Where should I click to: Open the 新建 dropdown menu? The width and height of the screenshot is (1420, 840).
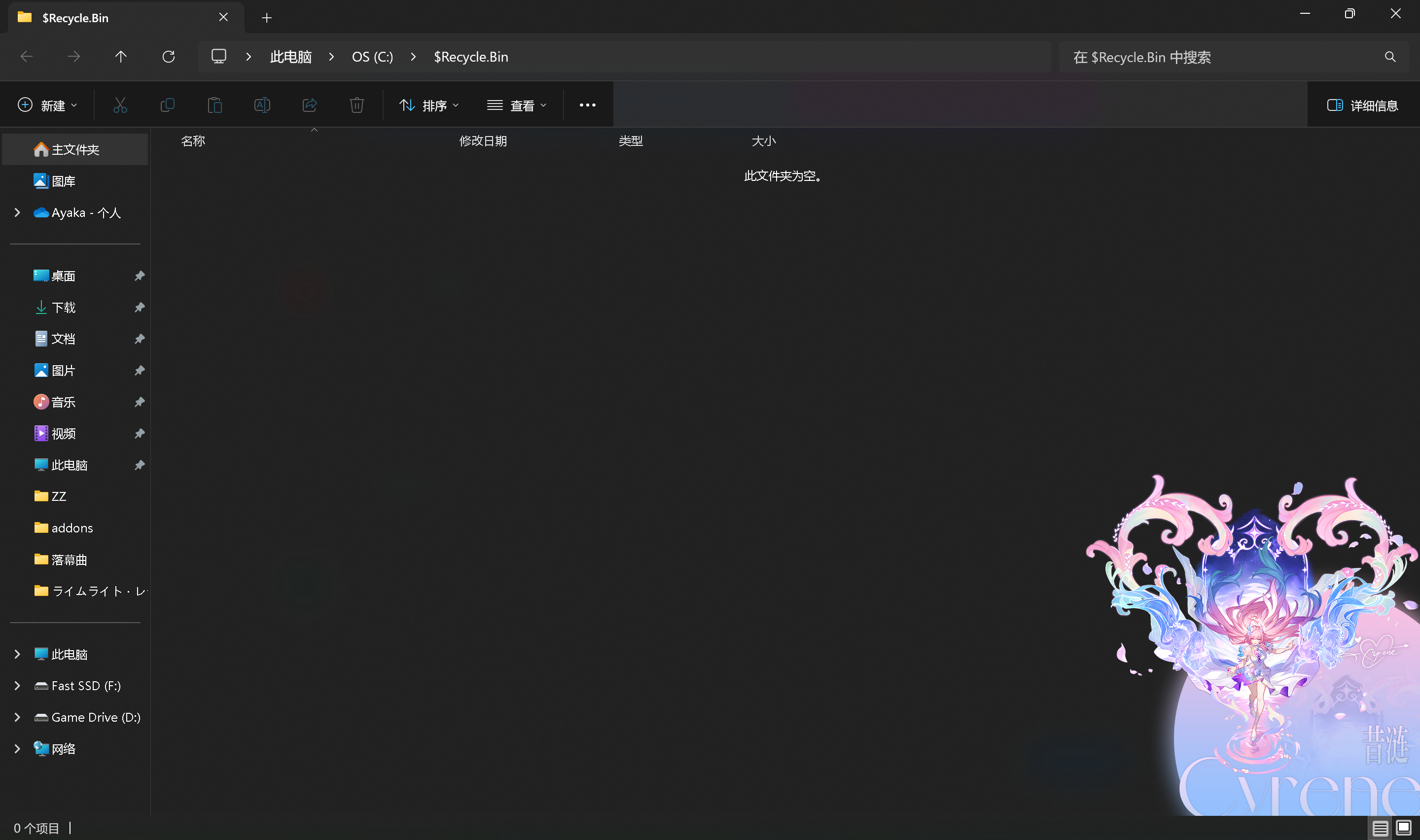pyautogui.click(x=47, y=105)
